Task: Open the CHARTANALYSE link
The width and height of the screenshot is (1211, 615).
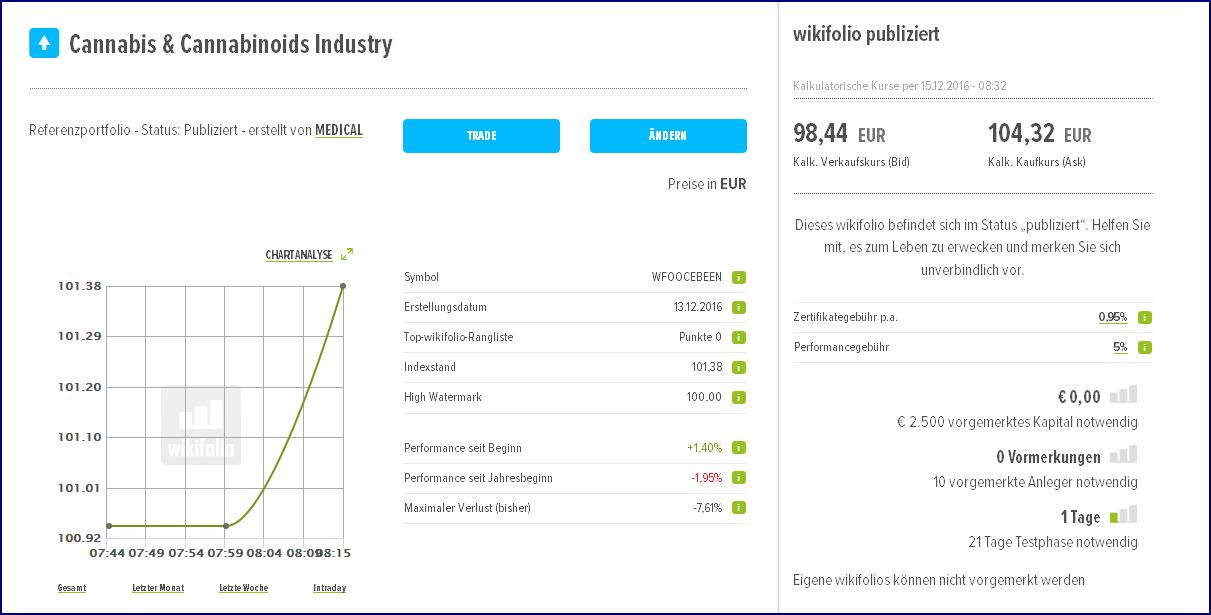Action: (x=299, y=256)
